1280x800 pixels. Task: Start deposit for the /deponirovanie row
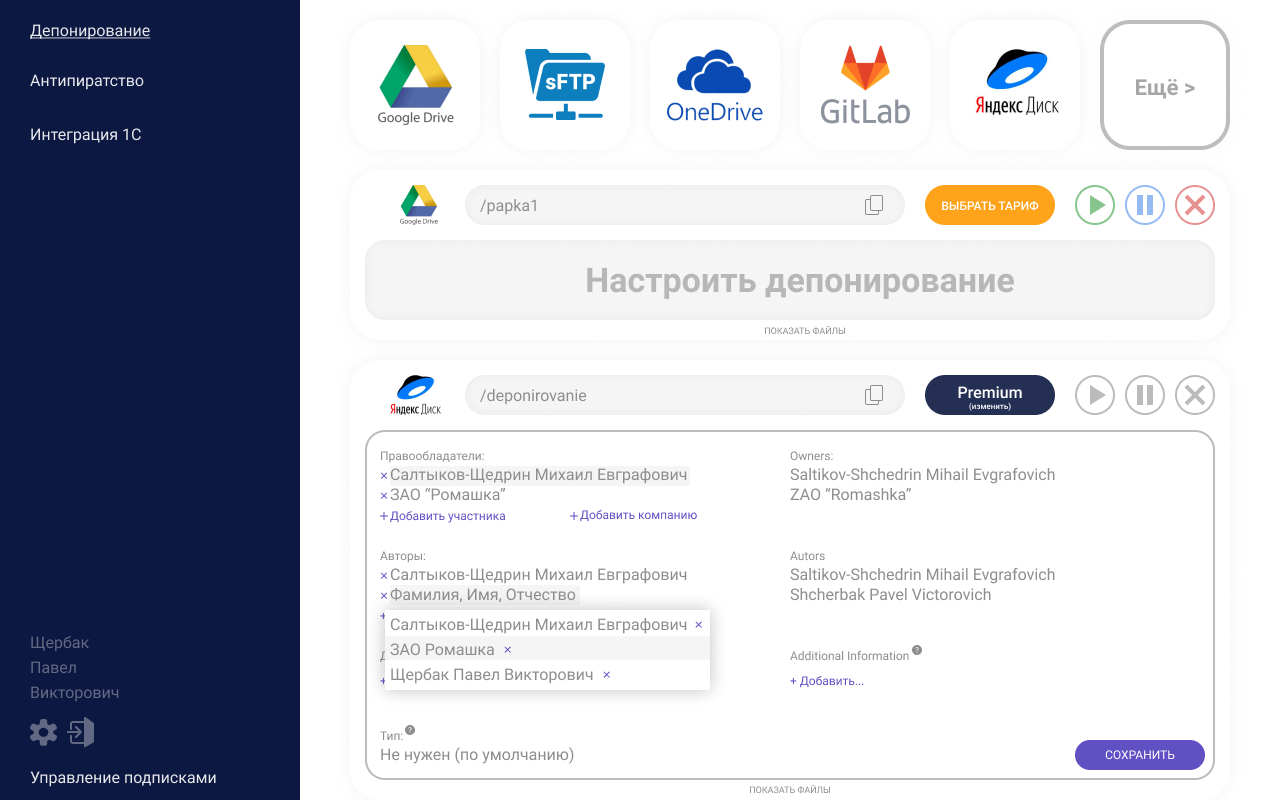tap(1095, 395)
